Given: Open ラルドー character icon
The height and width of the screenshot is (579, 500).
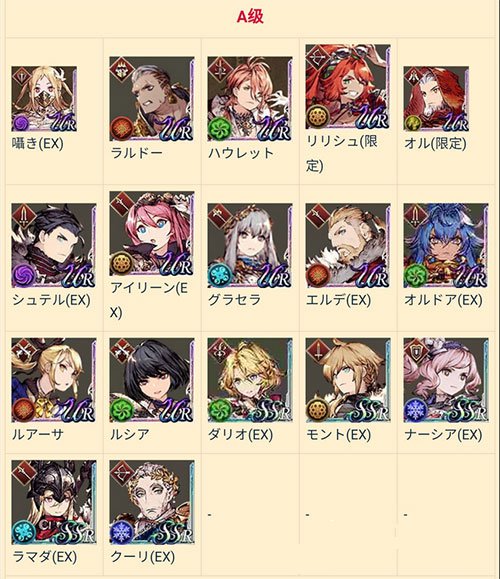Looking at the screenshot, I should click(x=152, y=99).
